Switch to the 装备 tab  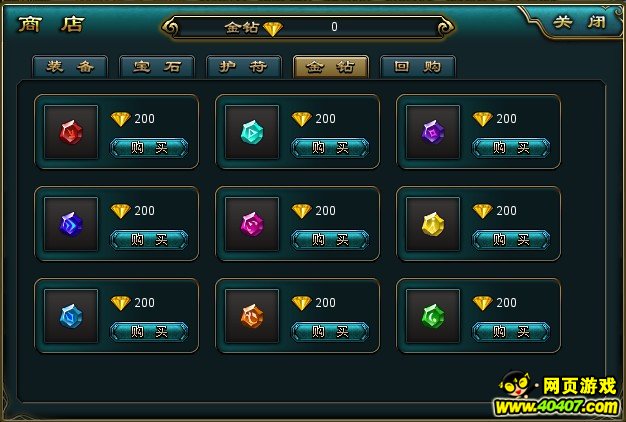click(70, 67)
